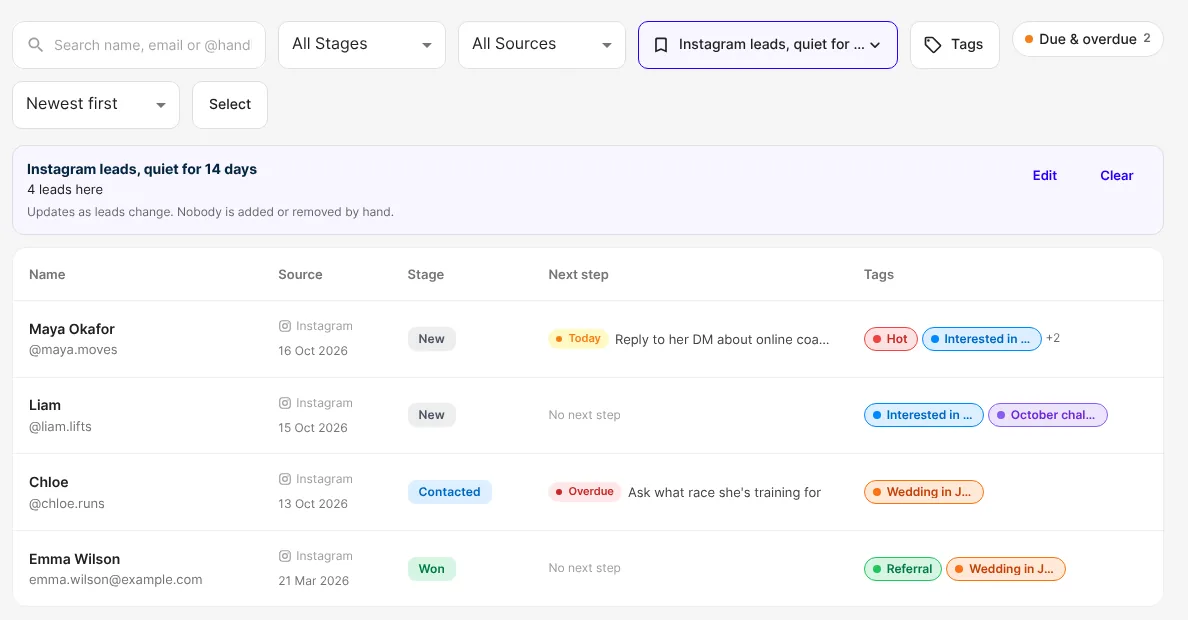Click the Stage column header
The image size is (1188, 620).
pos(426,274)
